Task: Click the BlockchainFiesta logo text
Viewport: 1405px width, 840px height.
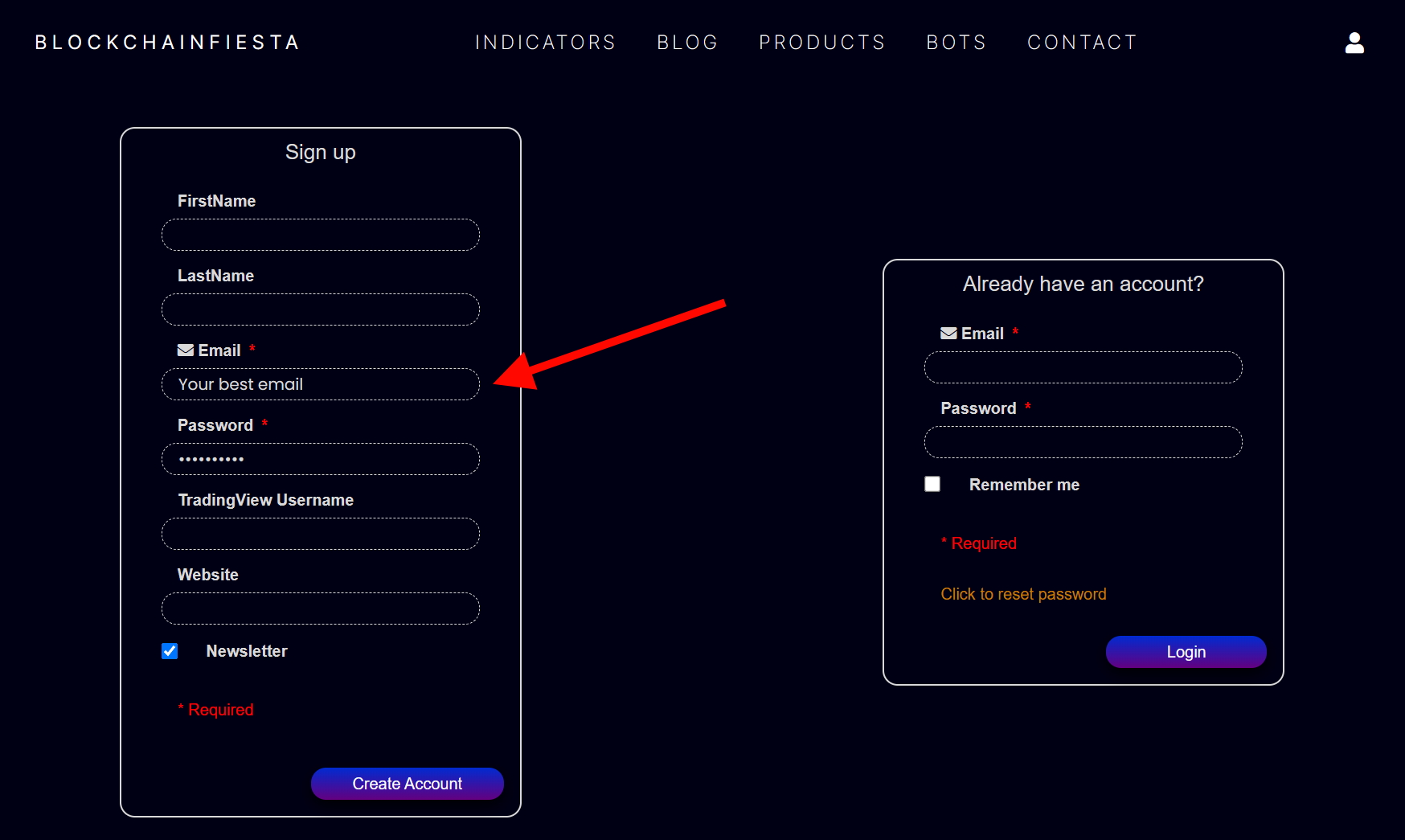Action: (167, 43)
